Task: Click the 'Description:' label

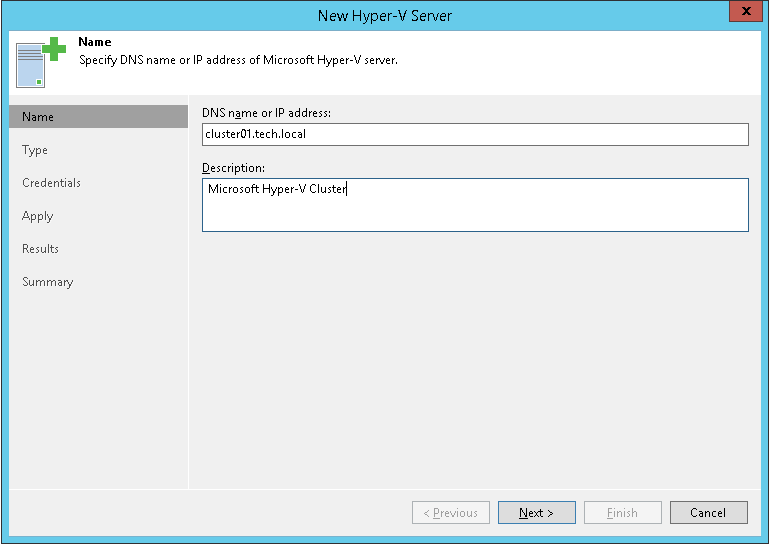Action: click(x=234, y=168)
